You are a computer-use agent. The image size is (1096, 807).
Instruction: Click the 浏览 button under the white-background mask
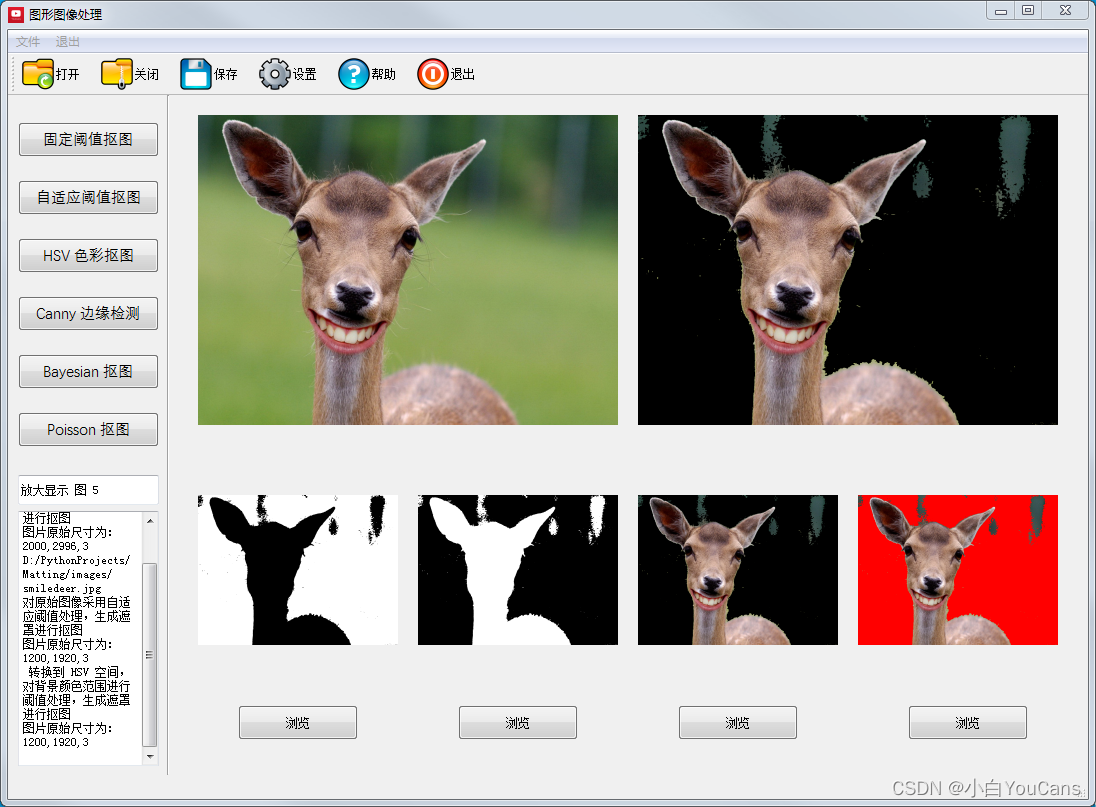click(x=298, y=722)
